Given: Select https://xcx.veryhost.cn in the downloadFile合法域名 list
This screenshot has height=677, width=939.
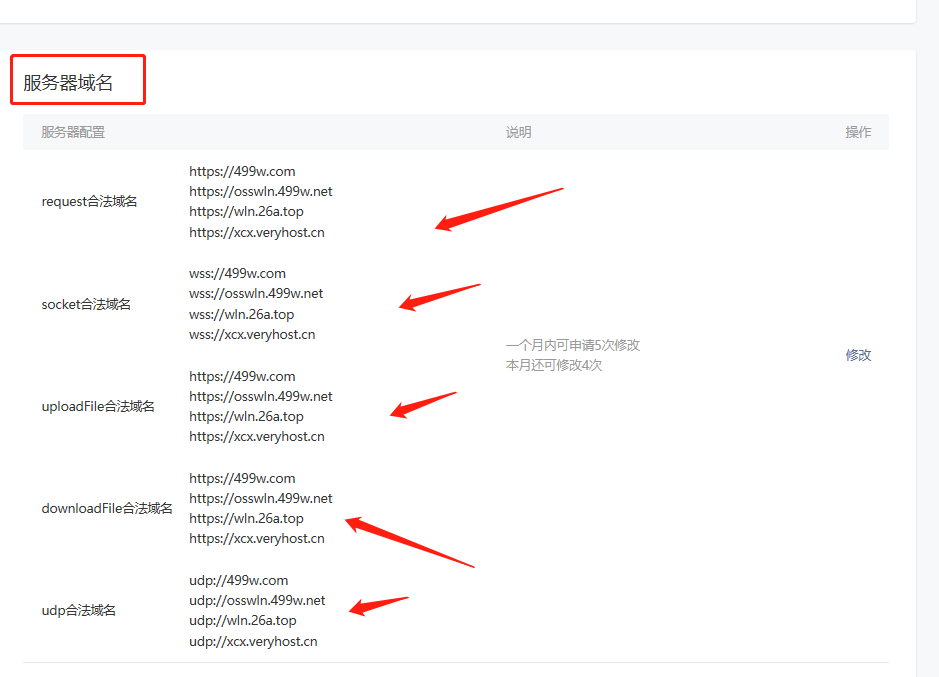Looking at the screenshot, I should pos(256,539).
